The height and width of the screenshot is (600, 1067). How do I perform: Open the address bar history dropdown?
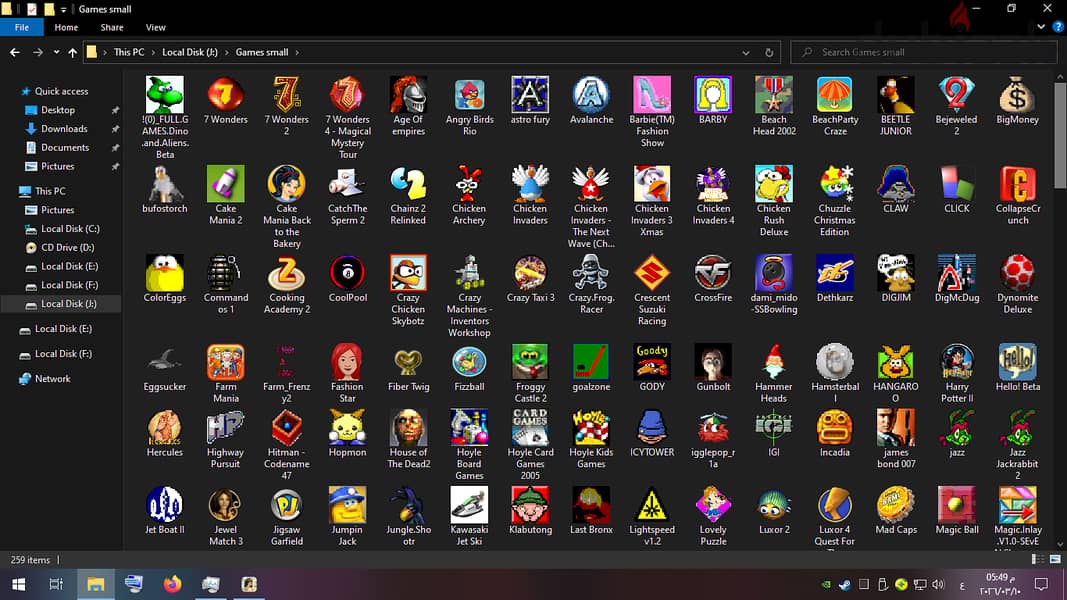click(x=746, y=52)
